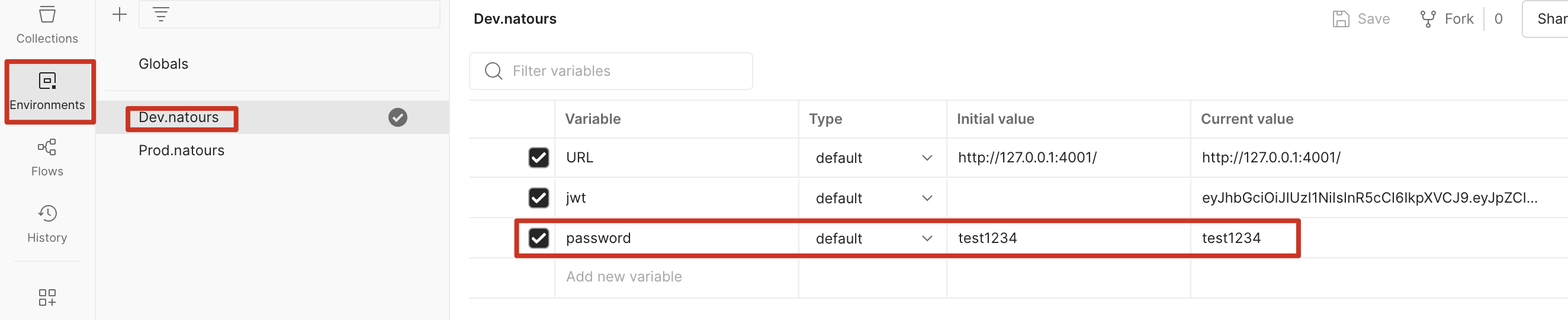Click the Filter variables search field
The image size is (1568, 320).
pyautogui.click(x=621, y=71)
